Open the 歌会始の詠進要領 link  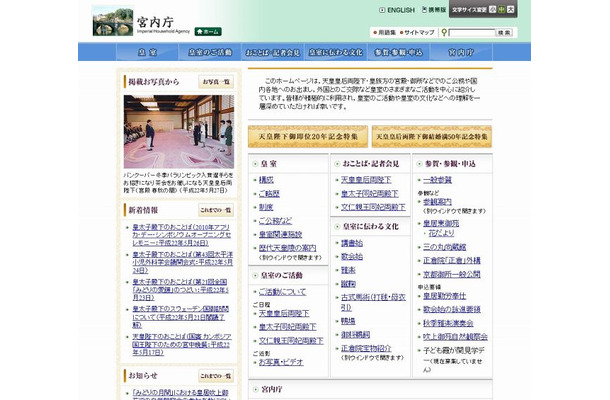click(452, 310)
